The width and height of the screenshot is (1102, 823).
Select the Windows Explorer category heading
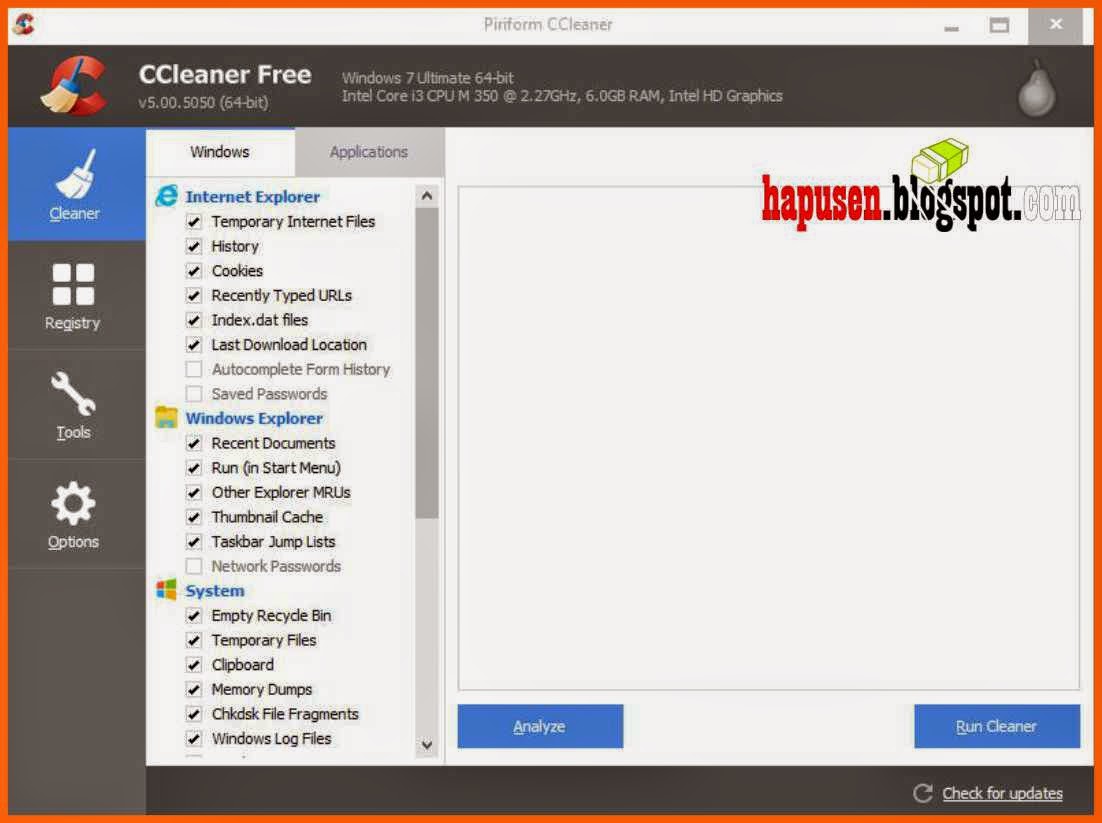(x=254, y=418)
